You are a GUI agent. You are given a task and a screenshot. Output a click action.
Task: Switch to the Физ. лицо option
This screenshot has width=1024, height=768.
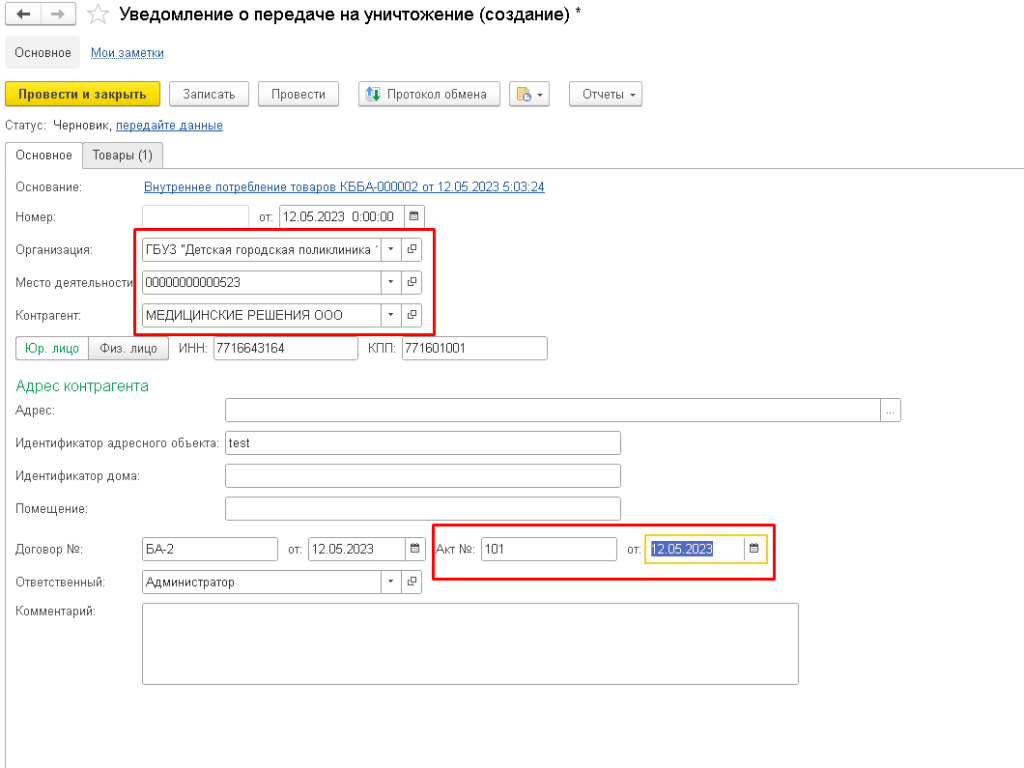click(129, 348)
